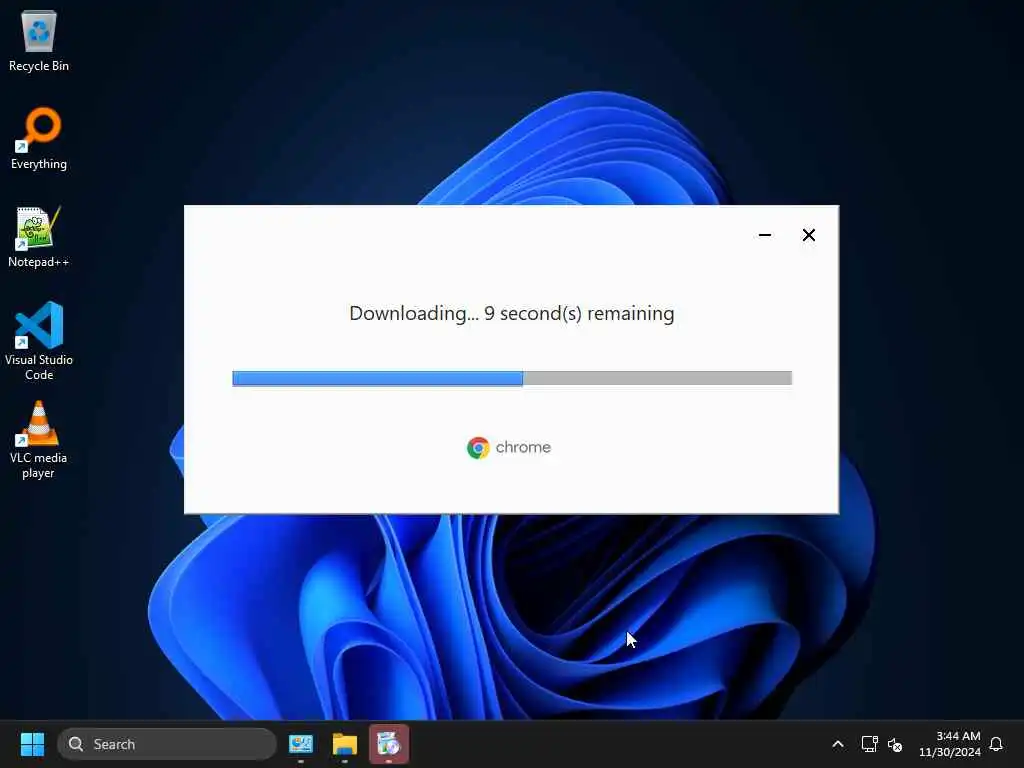Select the VLC media player desktop shortcut
Screen dimensions: 1024x768
39,440
